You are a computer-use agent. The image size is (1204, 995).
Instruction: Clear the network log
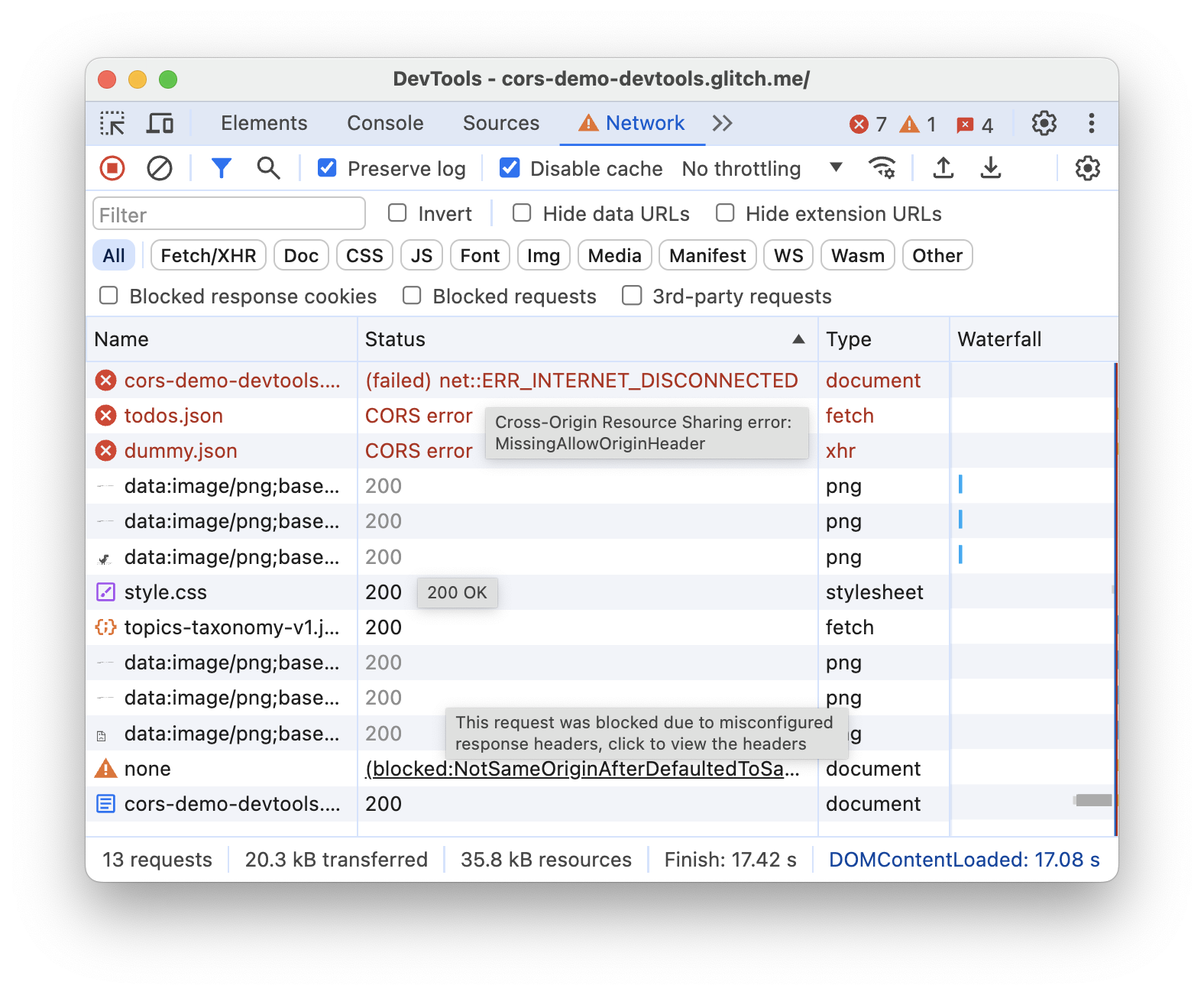coord(160,168)
